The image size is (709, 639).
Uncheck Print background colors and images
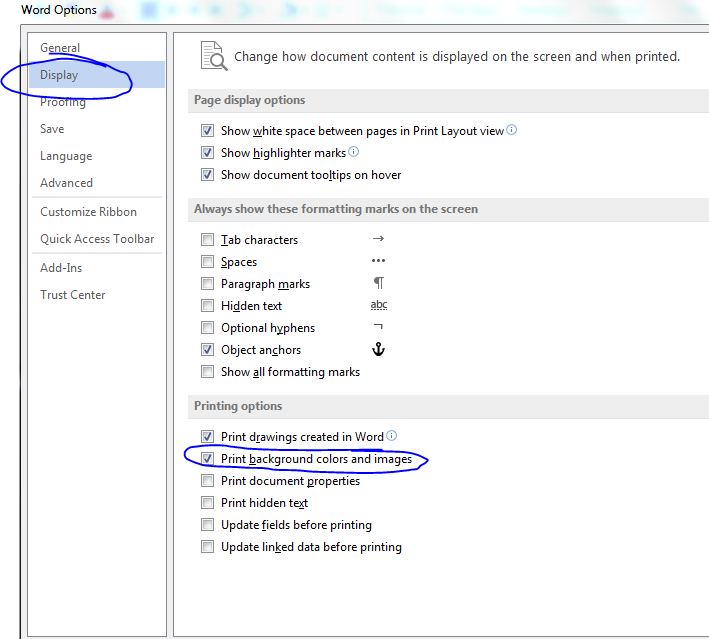(207, 459)
